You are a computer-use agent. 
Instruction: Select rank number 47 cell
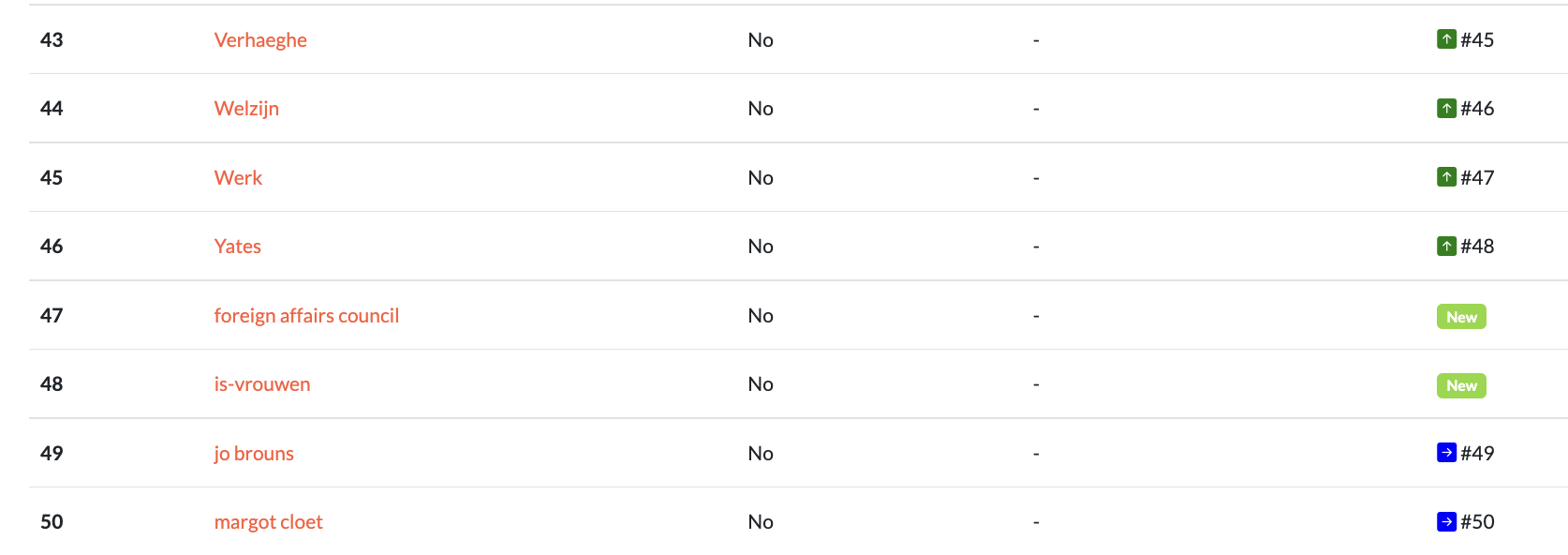pos(52,315)
